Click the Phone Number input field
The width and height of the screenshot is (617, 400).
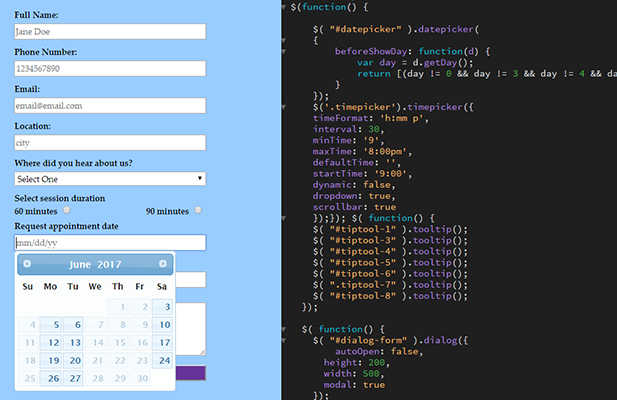pos(110,68)
